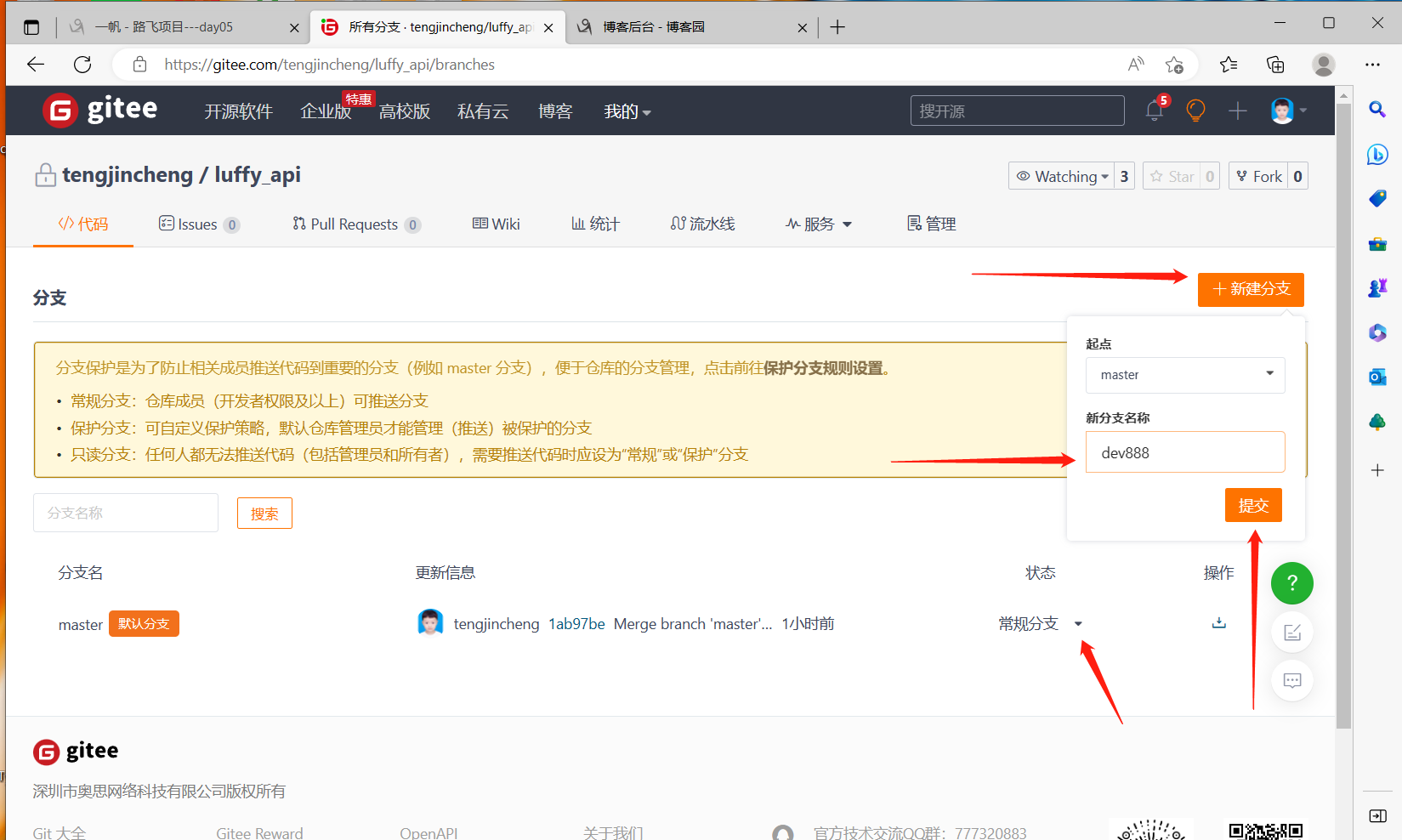Open Bing chat icon in sidebar

(x=1377, y=154)
